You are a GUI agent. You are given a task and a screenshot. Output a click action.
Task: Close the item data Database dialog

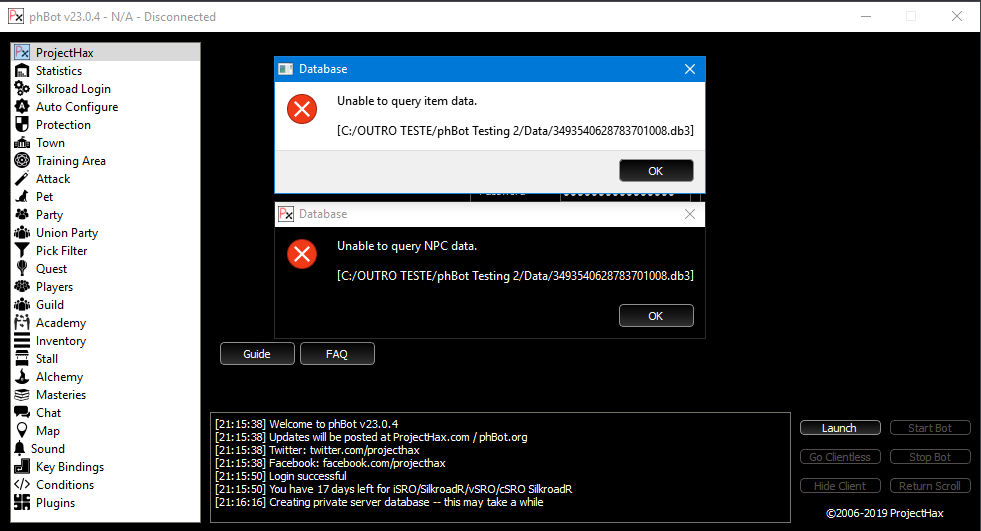655,171
